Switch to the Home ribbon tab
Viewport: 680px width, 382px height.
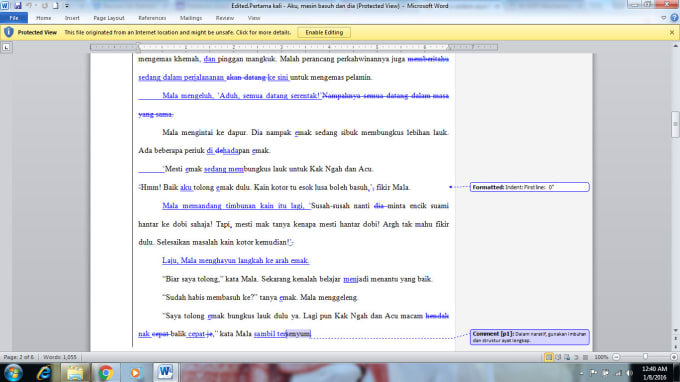coord(43,18)
